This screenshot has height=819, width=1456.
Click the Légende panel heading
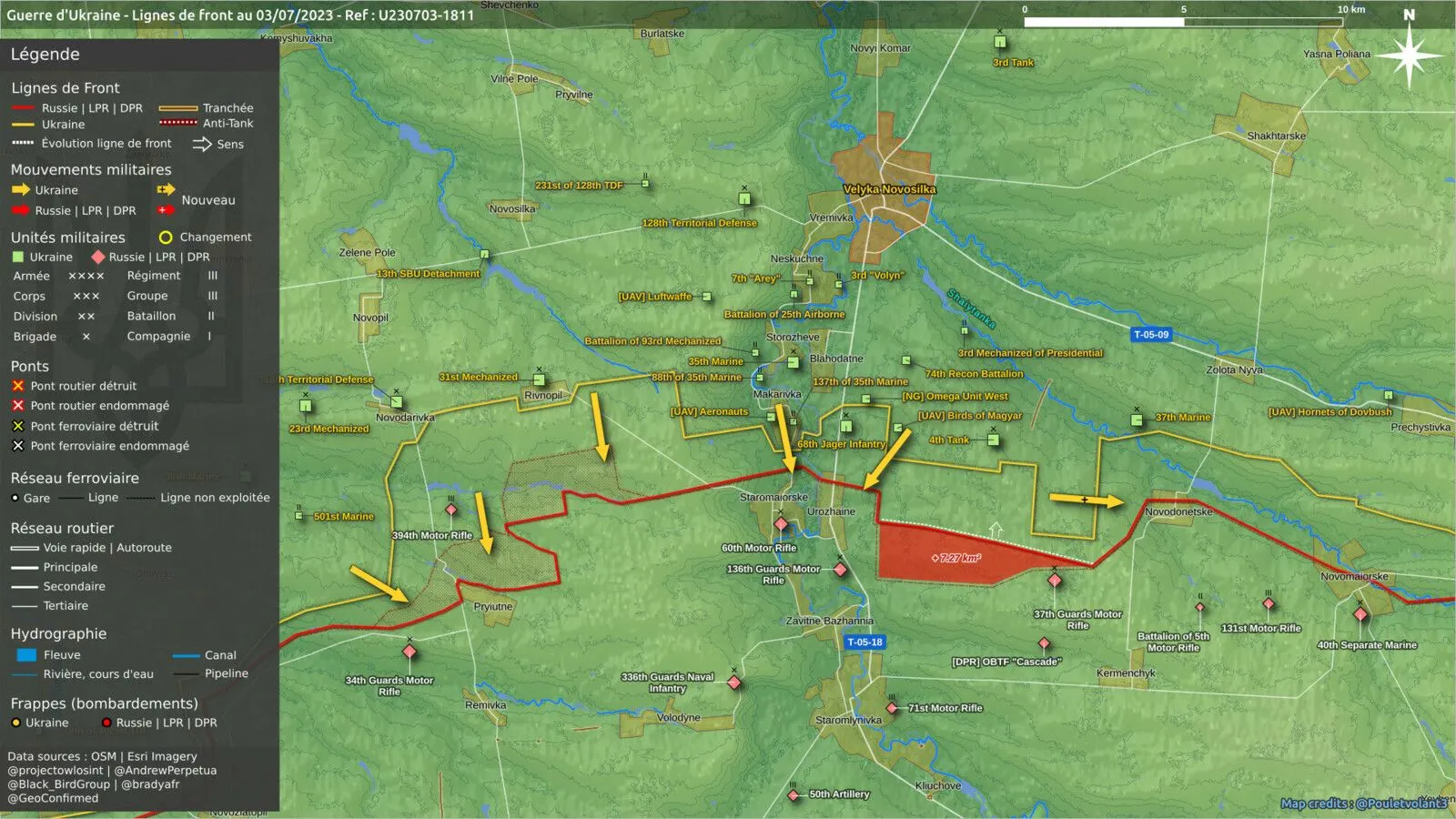(45, 55)
